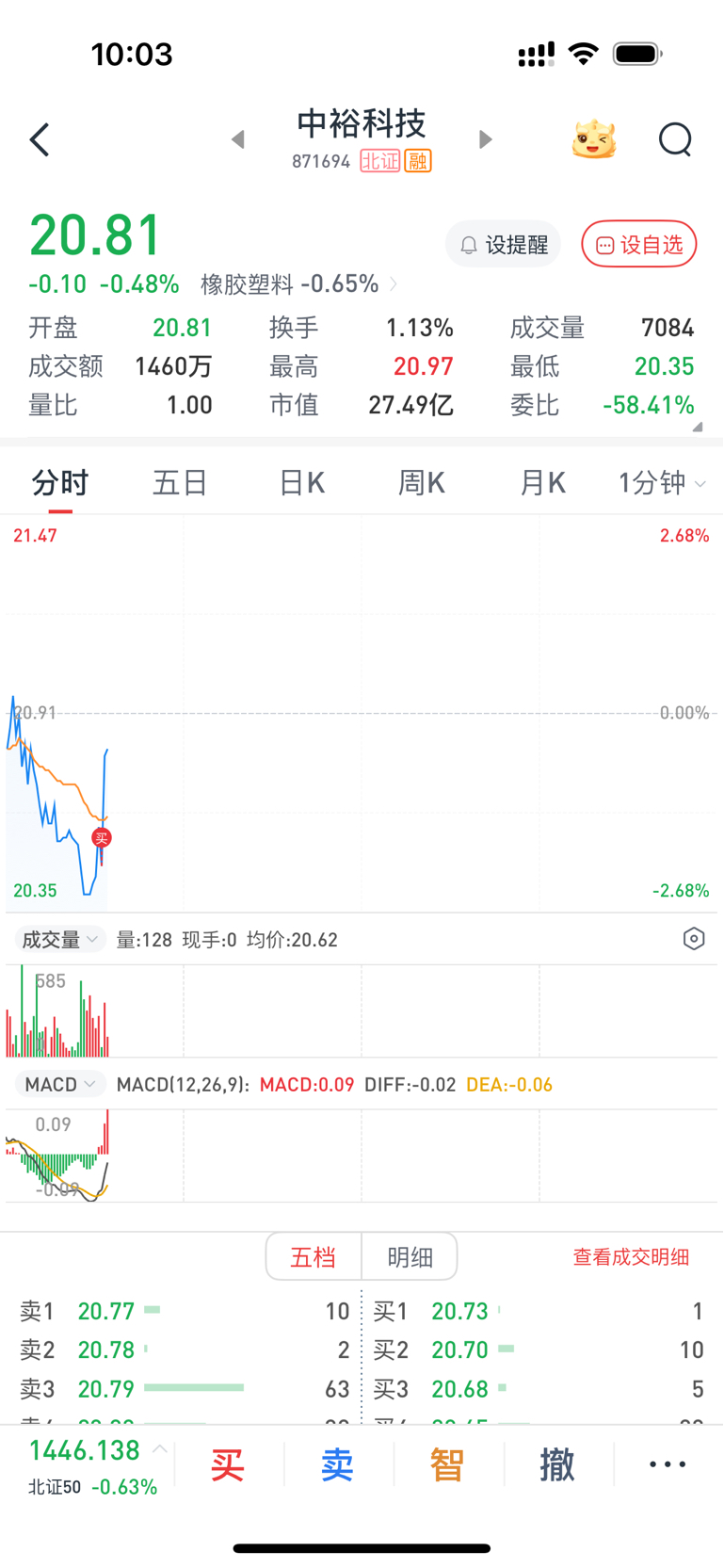
Task: Tap the winking mascot assistant icon
Action: point(594,139)
